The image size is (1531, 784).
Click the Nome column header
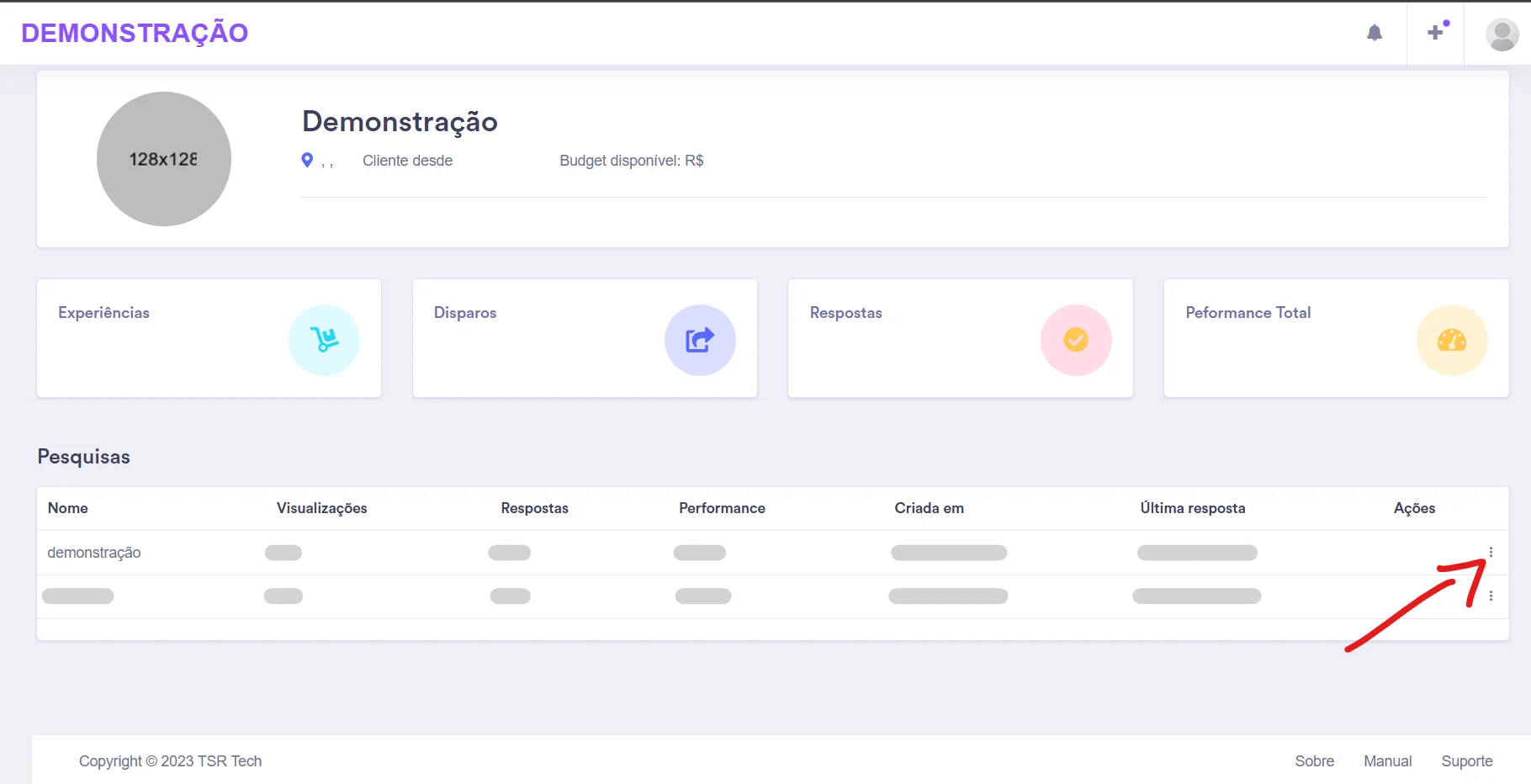68,508
